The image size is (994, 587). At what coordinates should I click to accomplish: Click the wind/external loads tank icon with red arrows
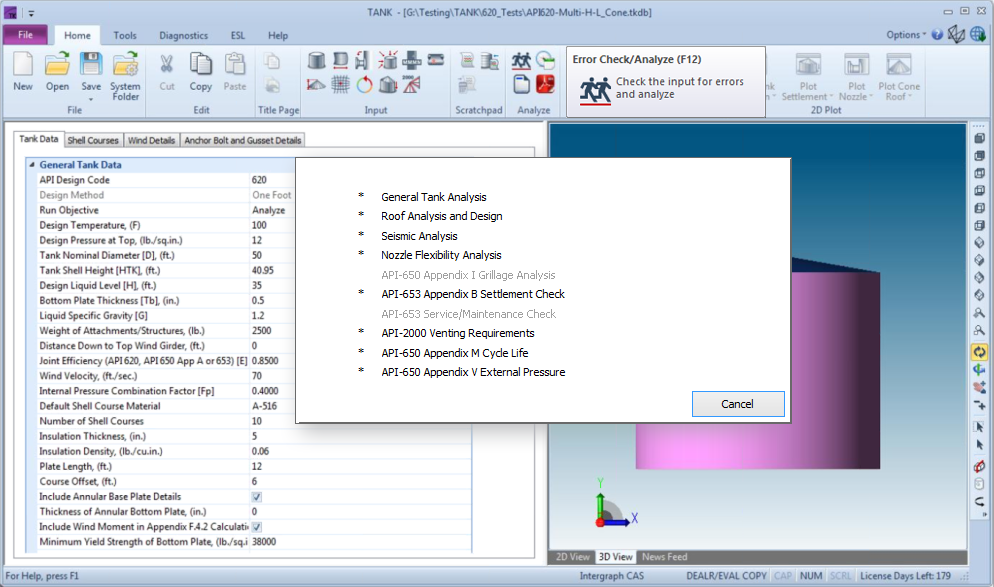point(388,60)
